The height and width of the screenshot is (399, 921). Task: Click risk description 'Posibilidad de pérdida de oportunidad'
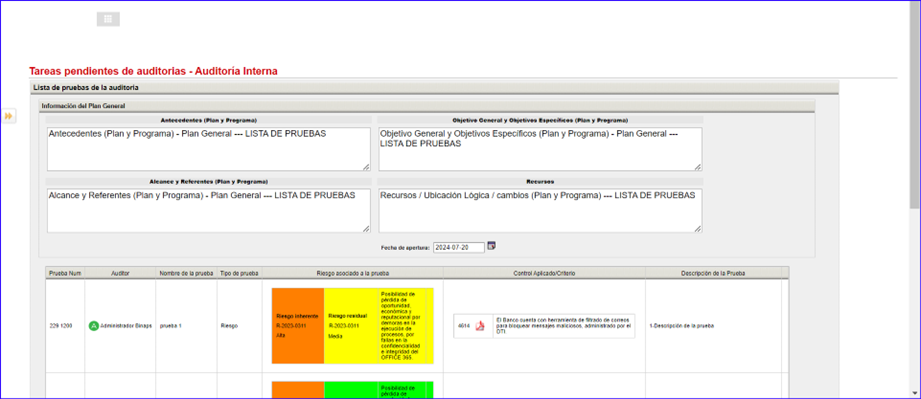(401, 326)
